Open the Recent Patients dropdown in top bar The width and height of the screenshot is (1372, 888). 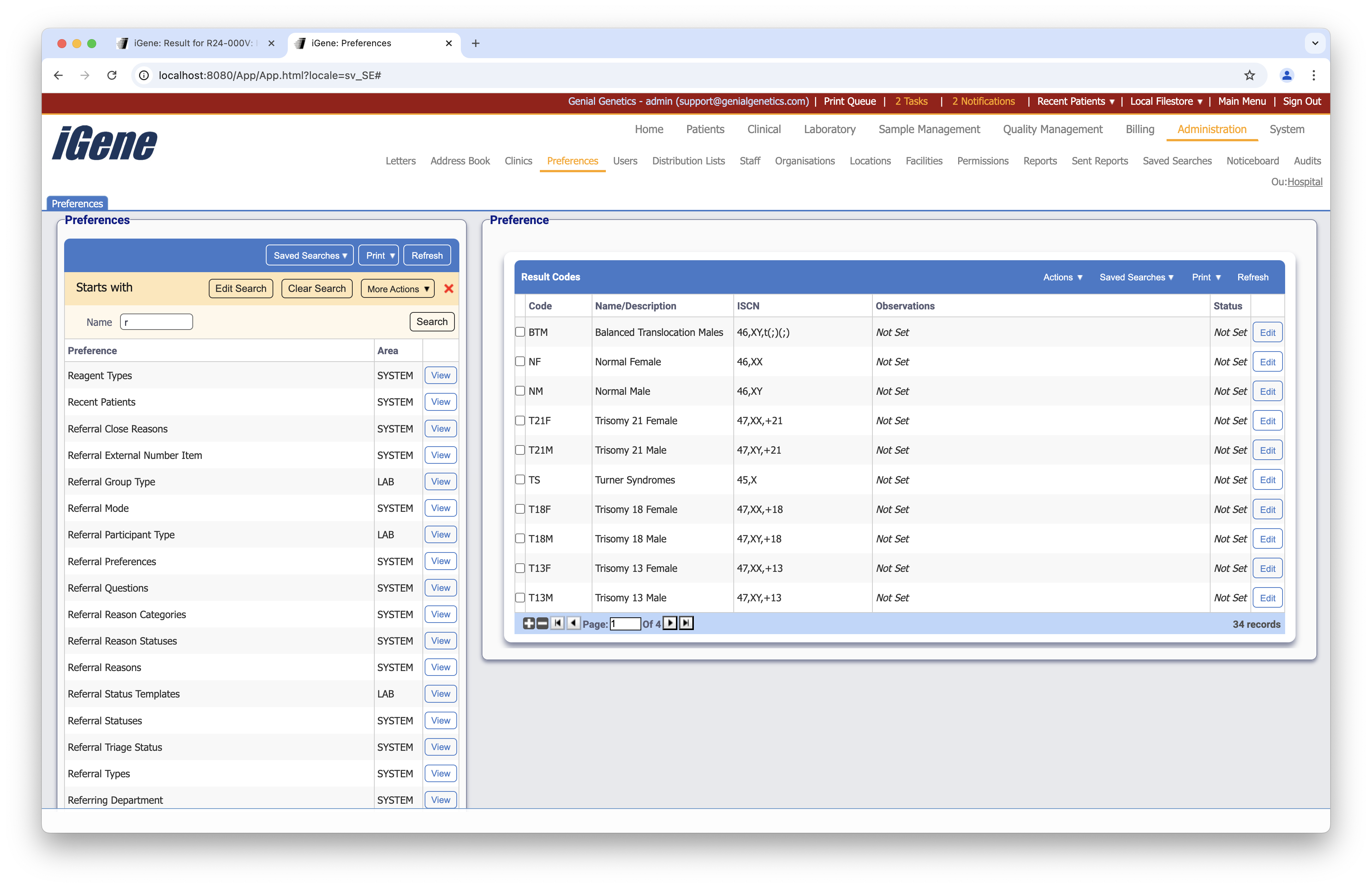[x=1075, y=101]
